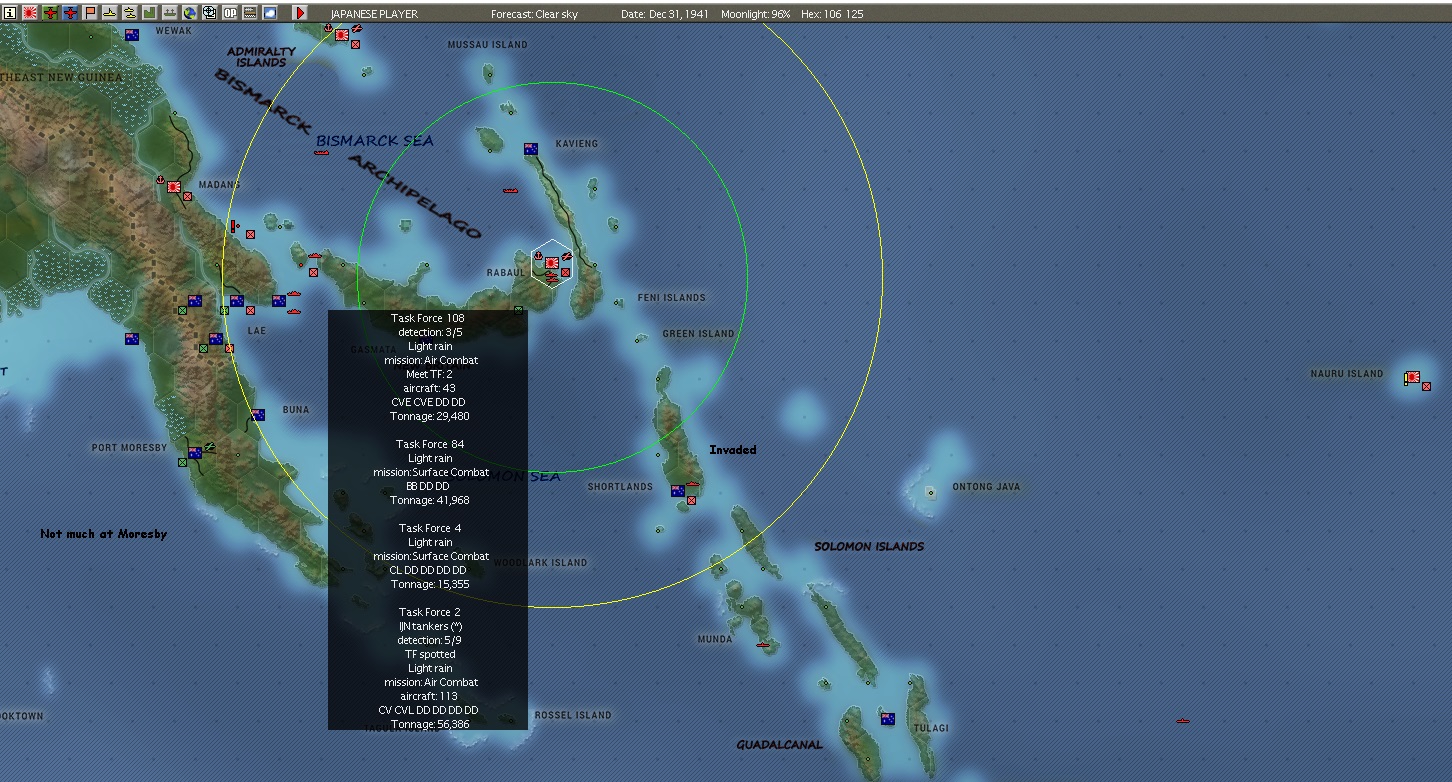This screenshot has width=1452, height=782.
Task: Click the GUADALCANAL map label
Action: coord(780,744)
